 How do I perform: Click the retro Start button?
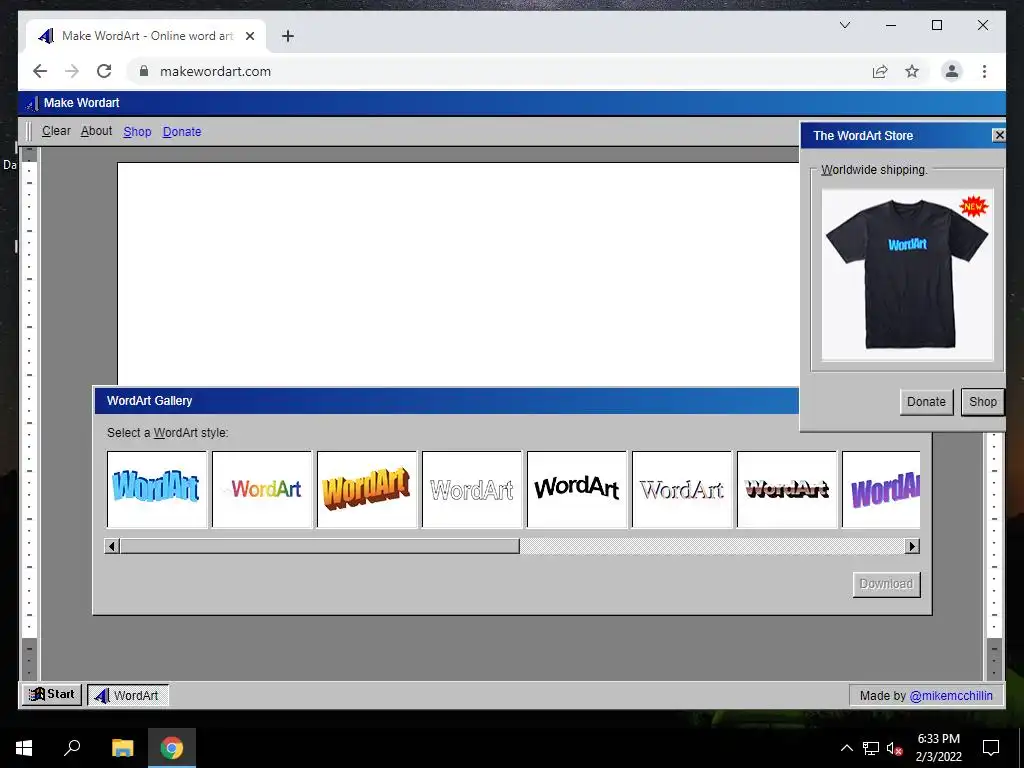(x=52, y=694)
